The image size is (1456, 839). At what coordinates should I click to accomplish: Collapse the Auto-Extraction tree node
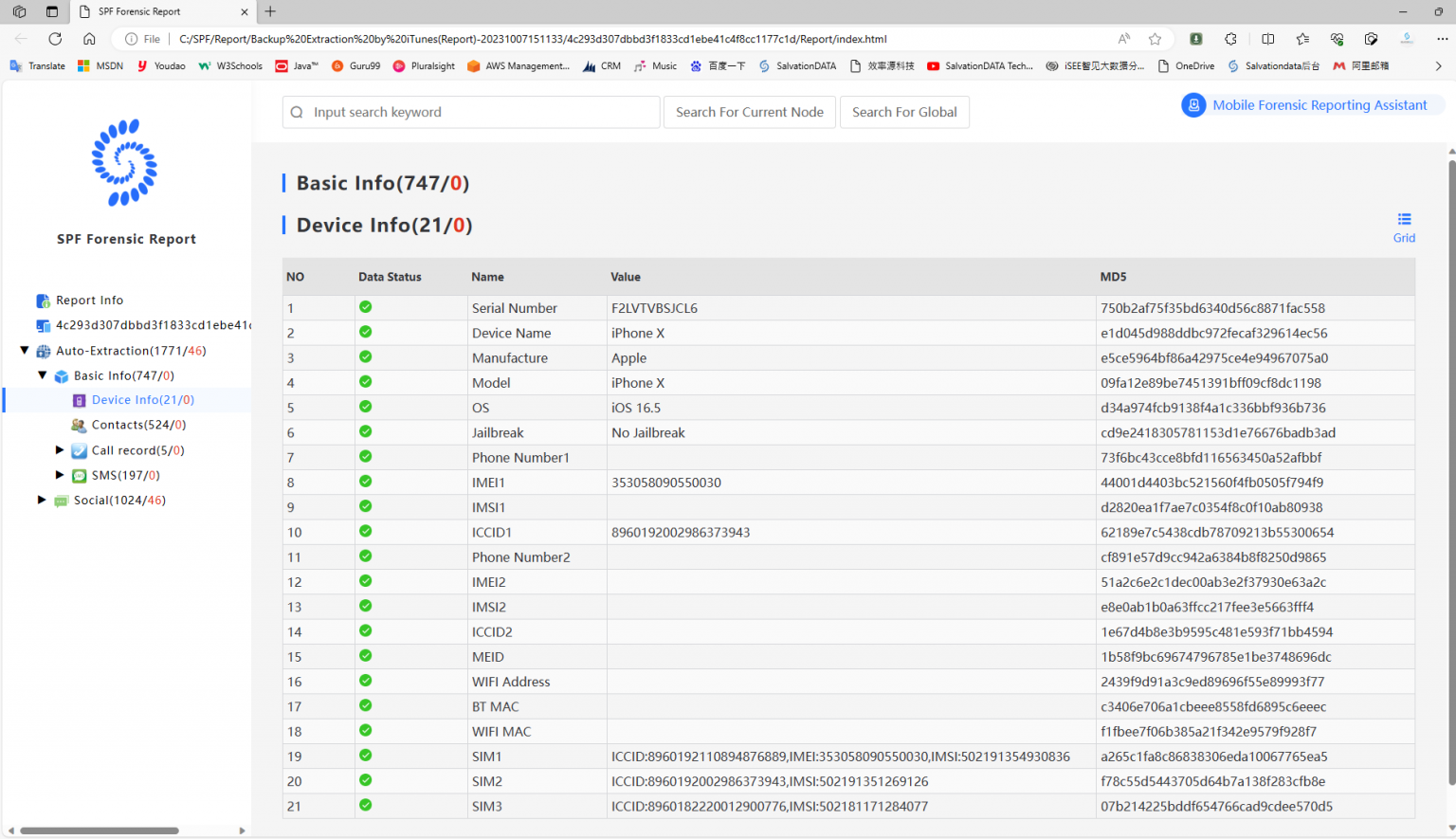click(x=24, y=350)
